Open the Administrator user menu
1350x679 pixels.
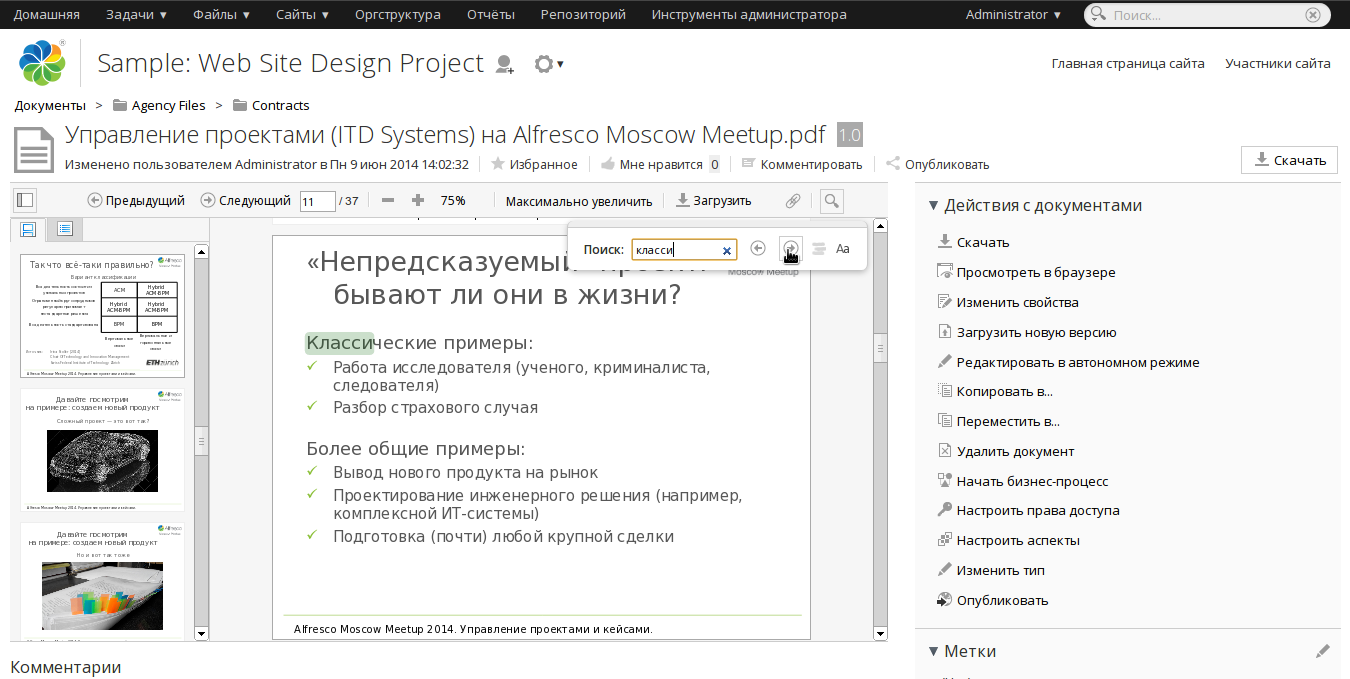(1013, 15)
